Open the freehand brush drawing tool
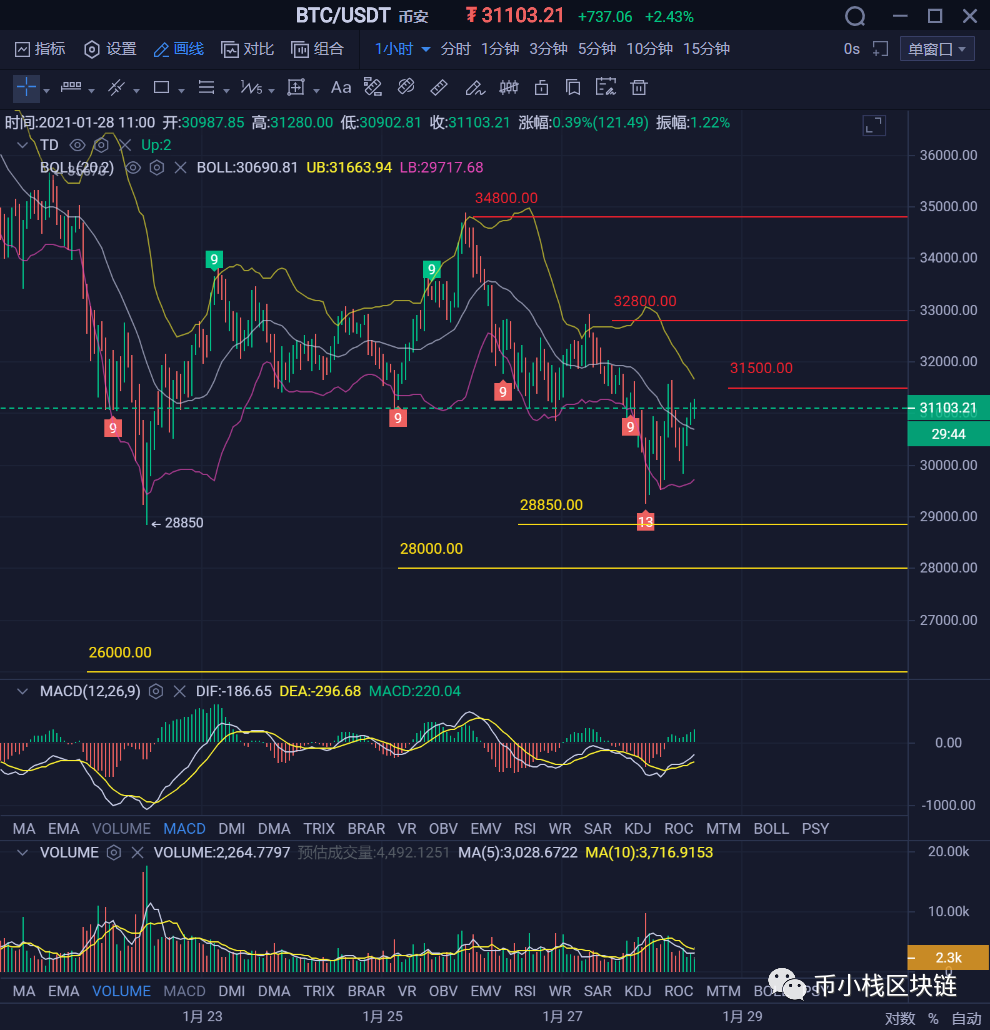The width and height of the screenshot is (990, 1030). pyautogui.click(x=475, y=87)
